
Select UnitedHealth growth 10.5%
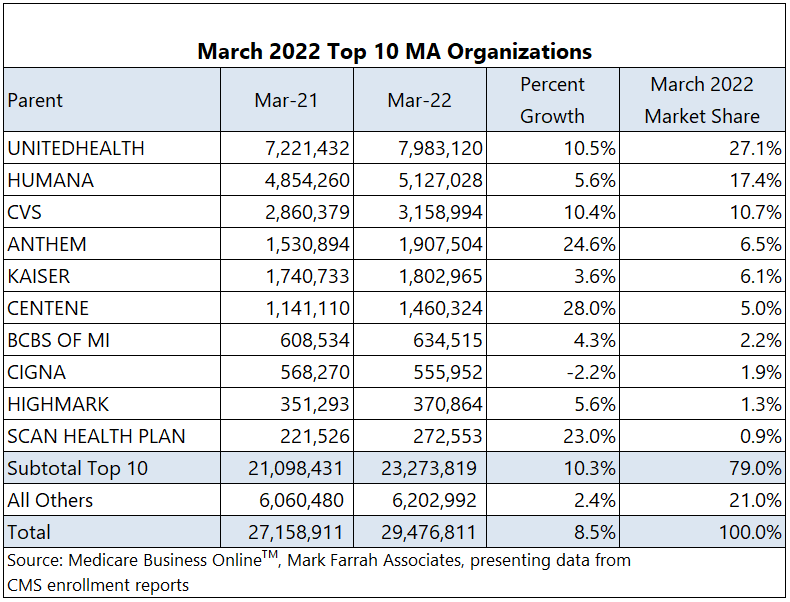(589, 148)
